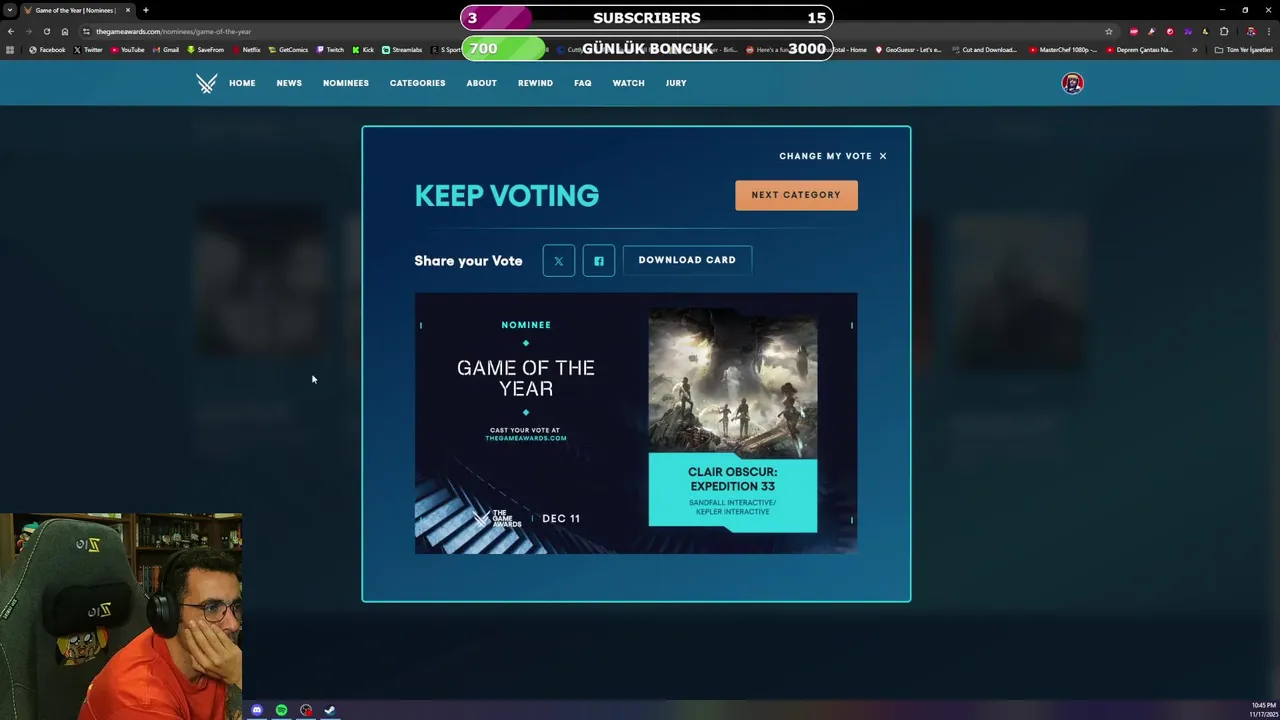Close the Game of the Year tab
1280x720 pixels.
[x=127, y=10]
